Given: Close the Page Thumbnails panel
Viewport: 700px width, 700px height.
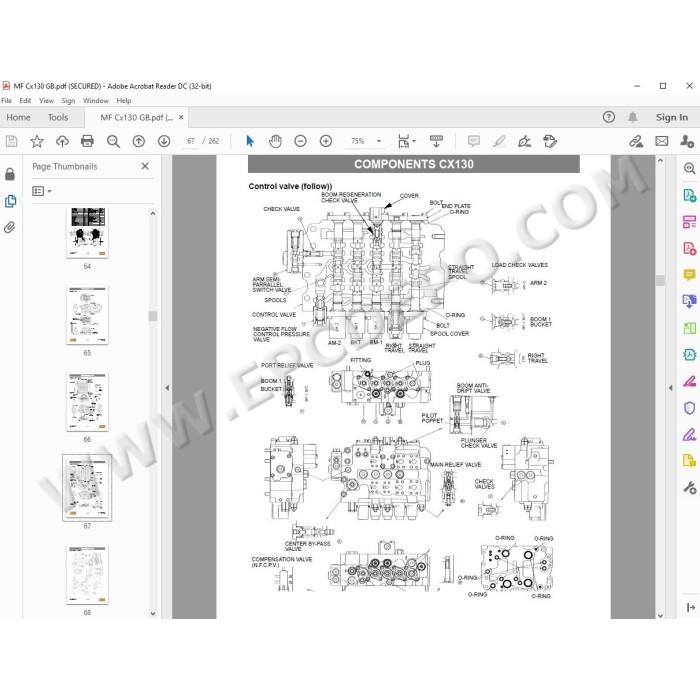Looking at the screenshot, I should [145, 166].
